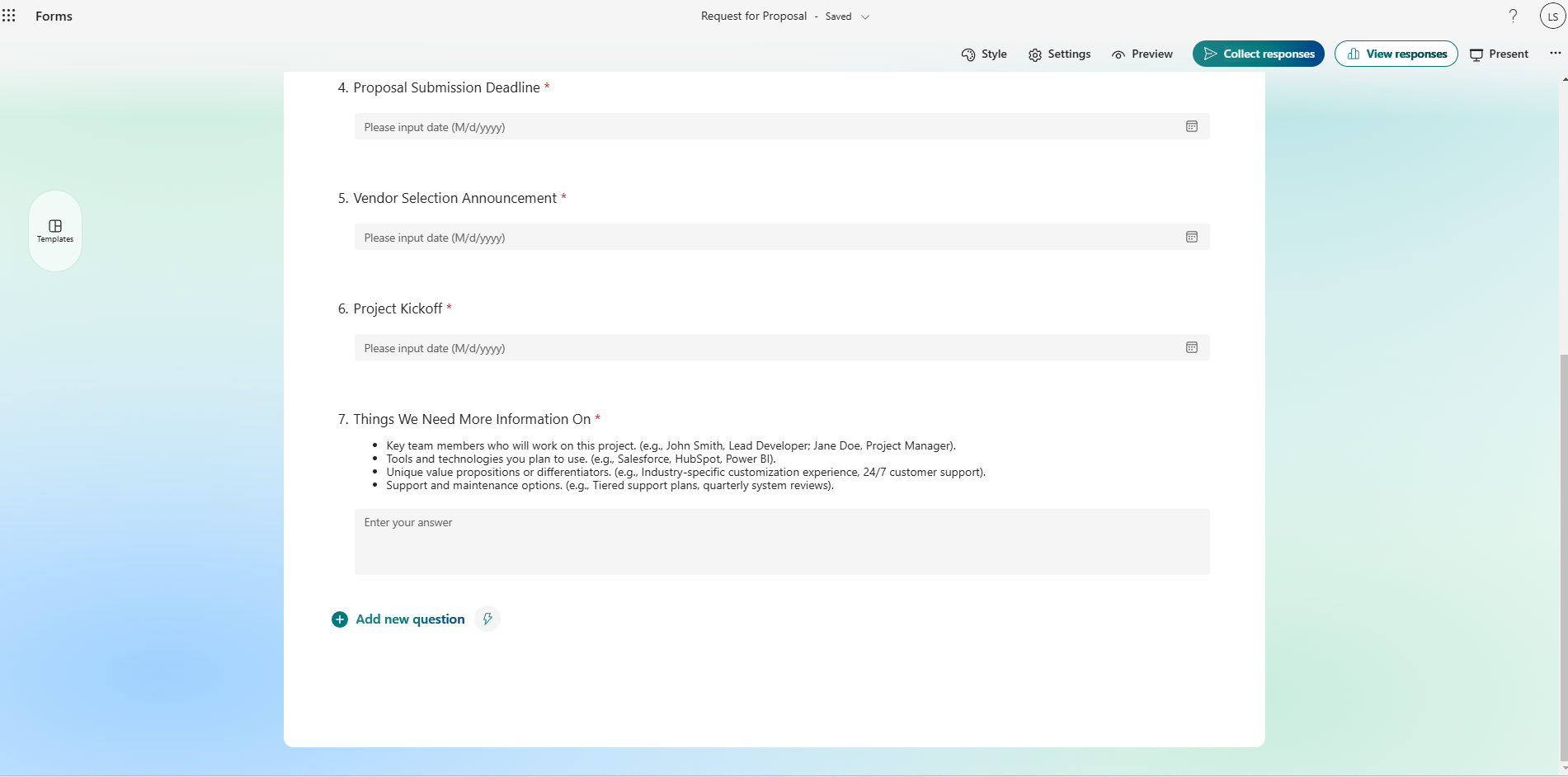Open the app launcher waffle icon

pos(9,16)
